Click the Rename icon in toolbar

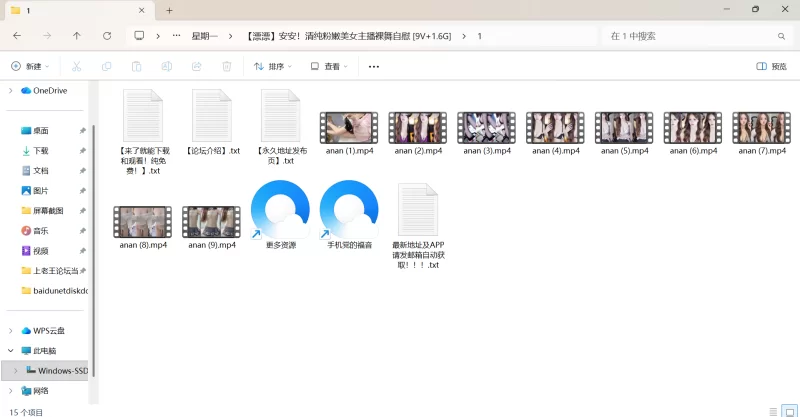click(166, 66)
